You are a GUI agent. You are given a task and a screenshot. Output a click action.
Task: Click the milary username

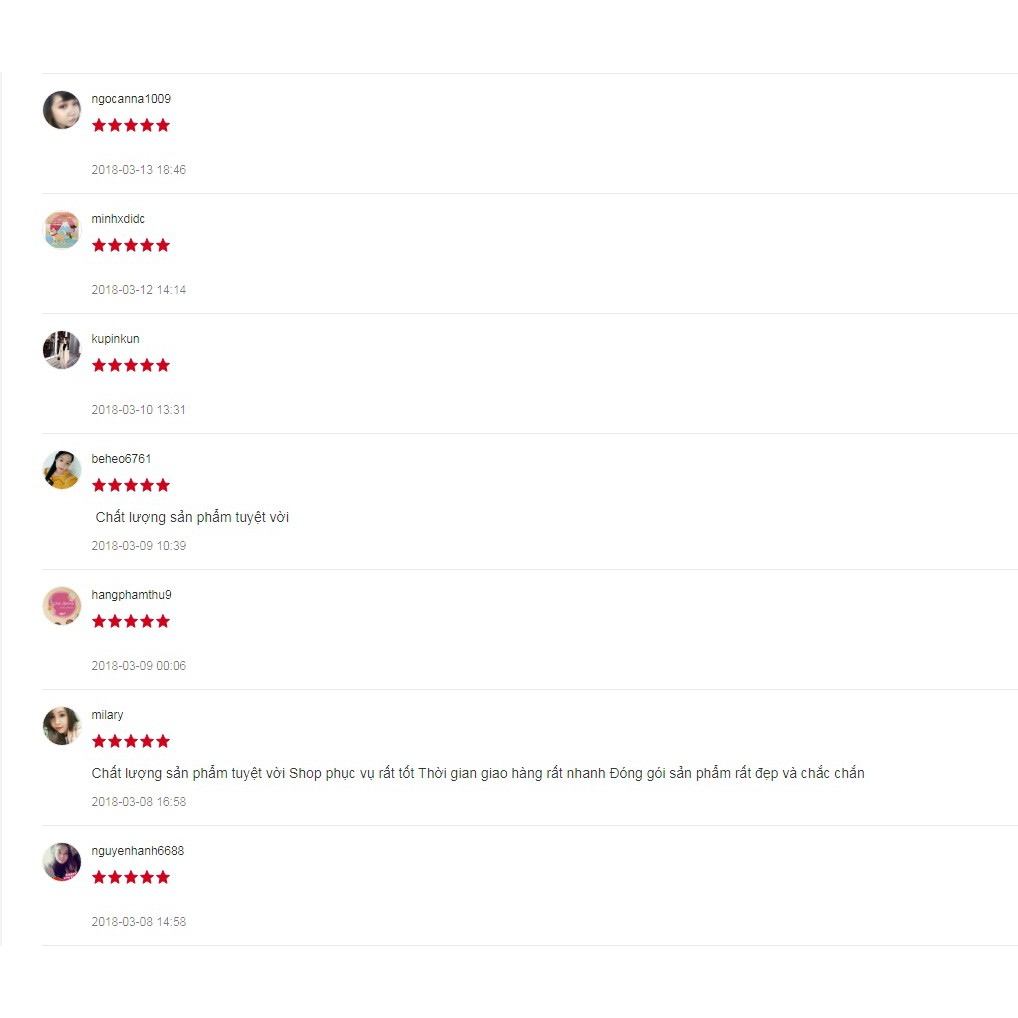[107, 715]
